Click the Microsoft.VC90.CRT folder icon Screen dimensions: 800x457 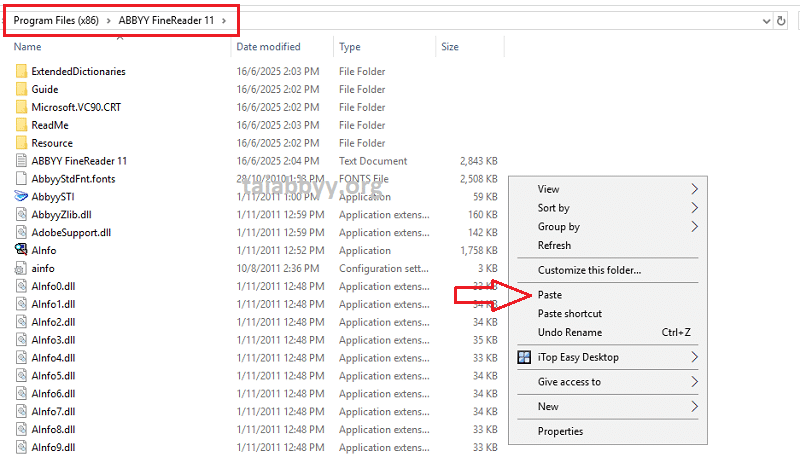tap(21, 107)
